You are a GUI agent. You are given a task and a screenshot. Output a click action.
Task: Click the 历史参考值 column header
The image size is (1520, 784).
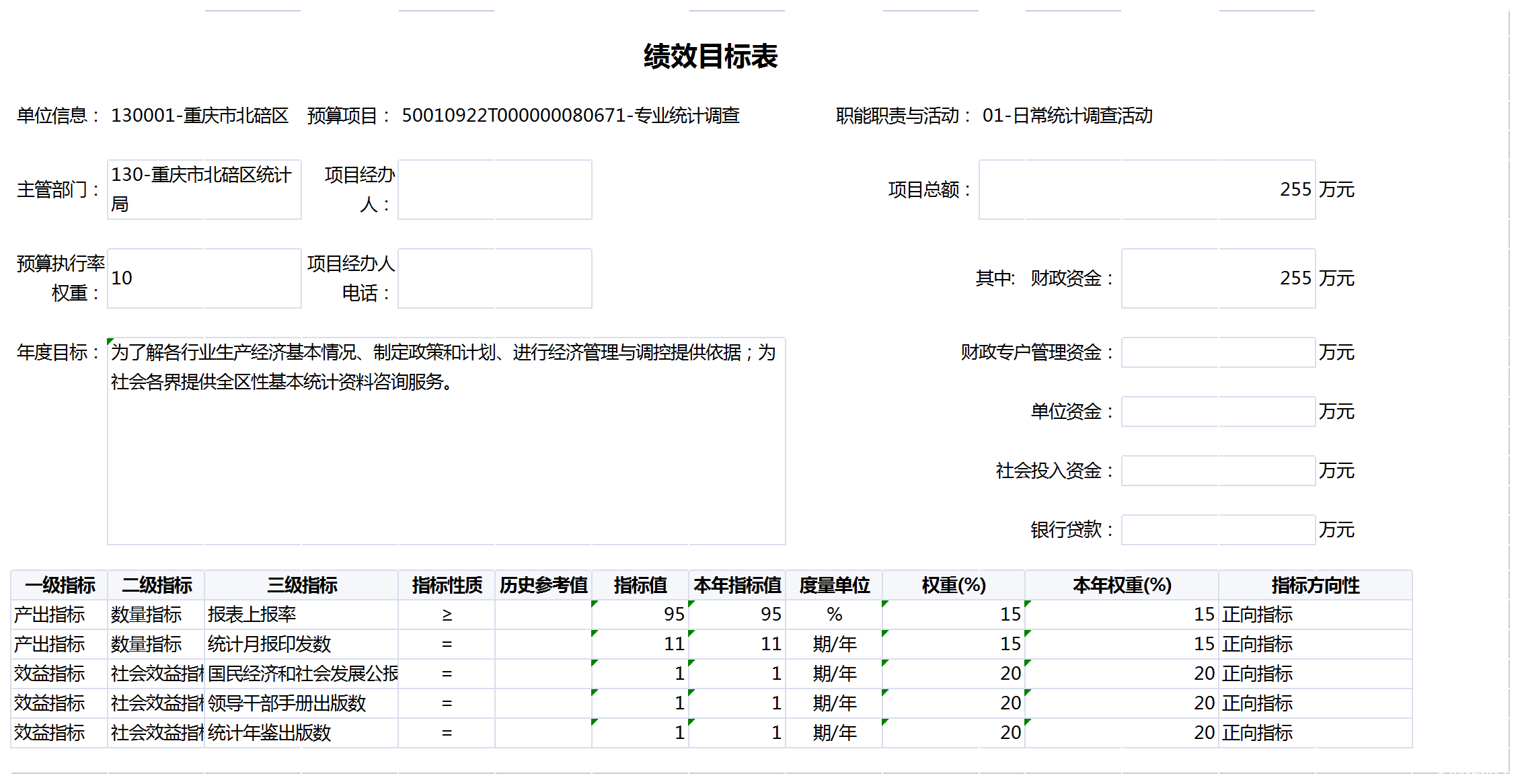pos(543,585)
